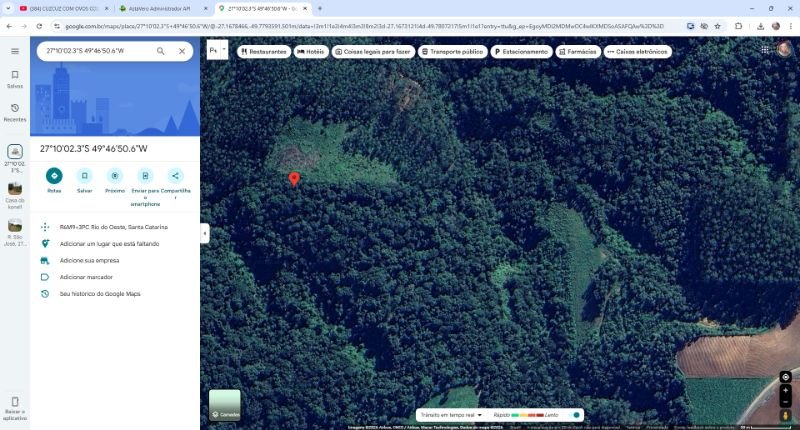The width and height of the screenshot is (800, 430).
Task: Click Seu histórico do Google Maps
Action: (x=100, y=293)
